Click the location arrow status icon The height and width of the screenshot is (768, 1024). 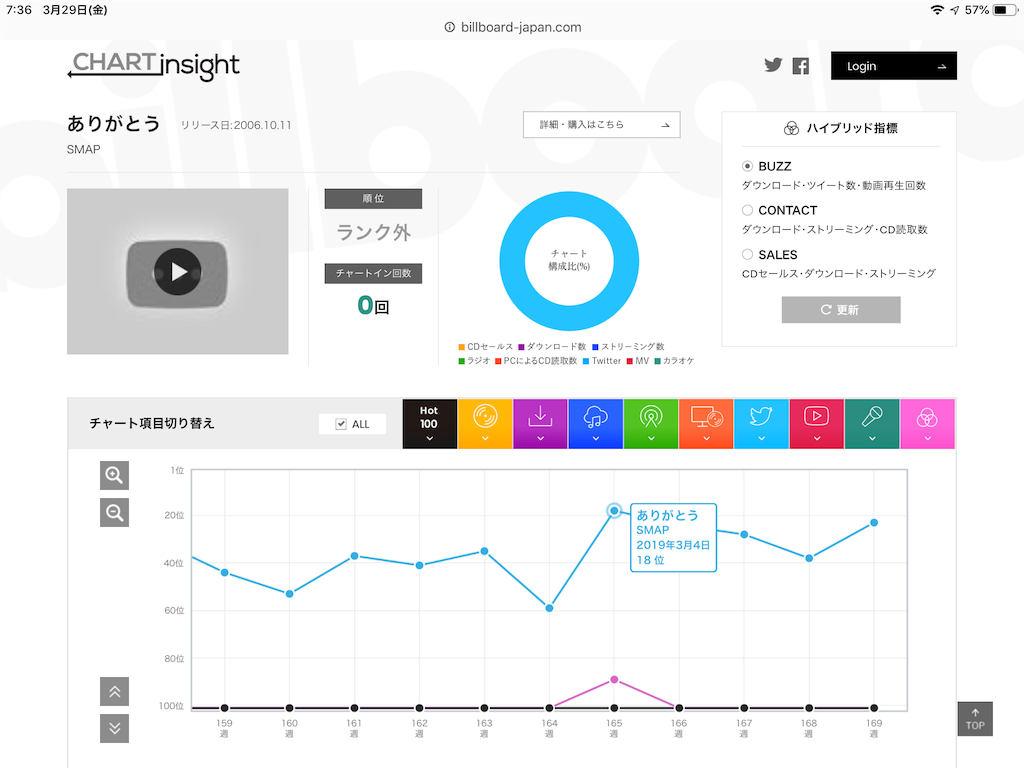click(955, 10)
